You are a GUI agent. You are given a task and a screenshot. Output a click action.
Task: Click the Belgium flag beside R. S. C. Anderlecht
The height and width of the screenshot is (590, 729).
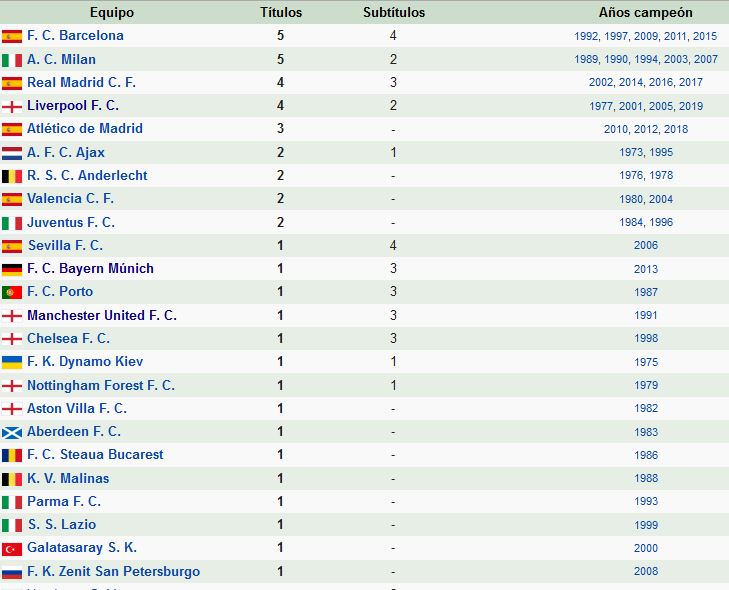12,176
